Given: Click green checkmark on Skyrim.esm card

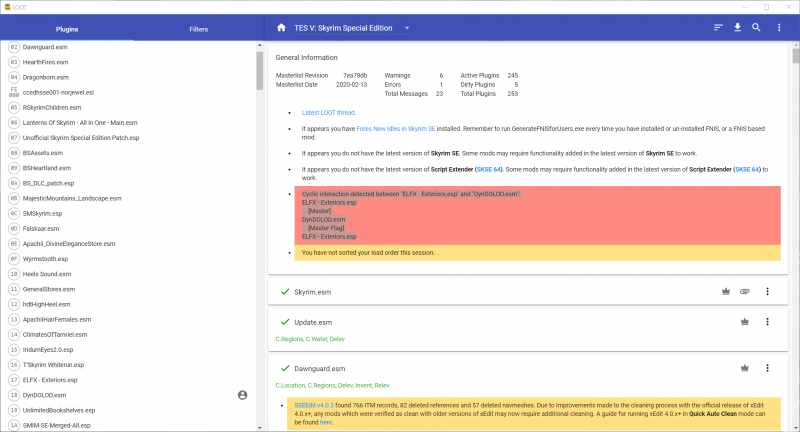Looking at the screenshot, I should pos(285,292).
